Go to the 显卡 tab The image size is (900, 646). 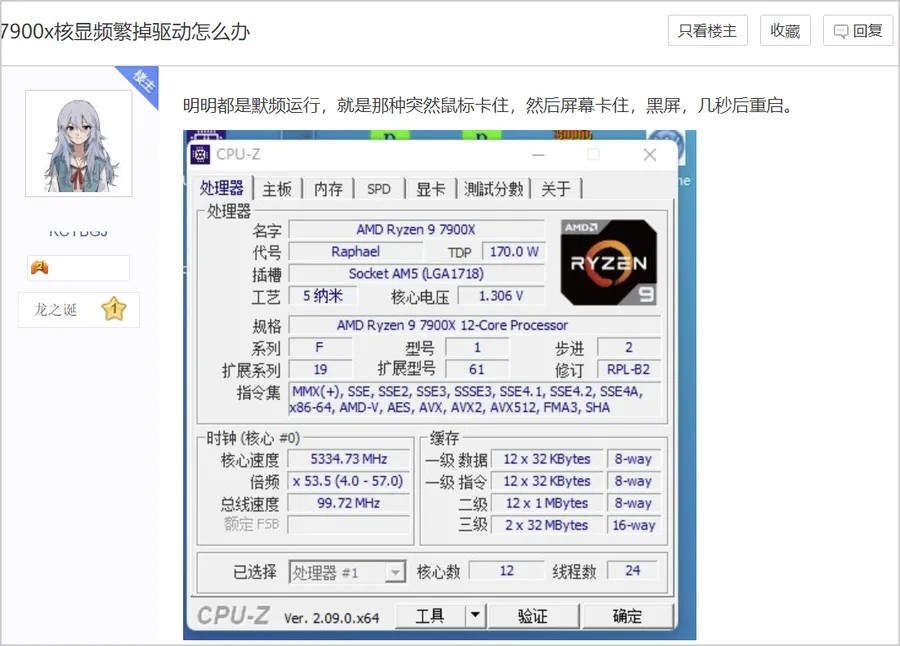[x=431, y=189]
